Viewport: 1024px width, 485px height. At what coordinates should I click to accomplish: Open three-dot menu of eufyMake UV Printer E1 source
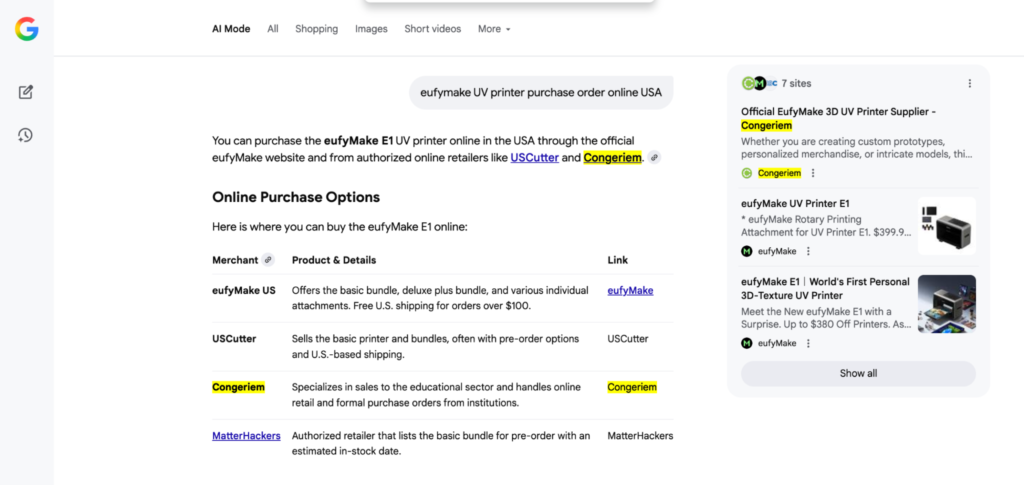pos(808,251)
